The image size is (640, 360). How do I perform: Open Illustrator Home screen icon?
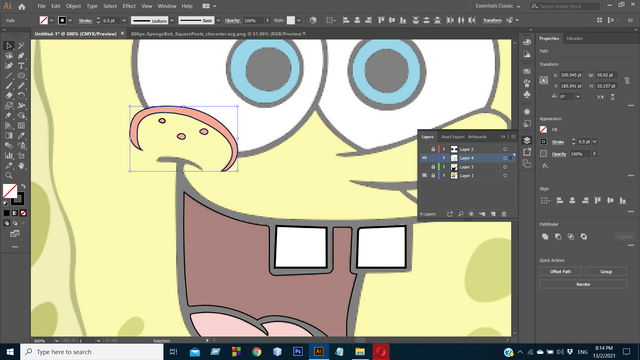pyautogui.click(x=22, y=6)
